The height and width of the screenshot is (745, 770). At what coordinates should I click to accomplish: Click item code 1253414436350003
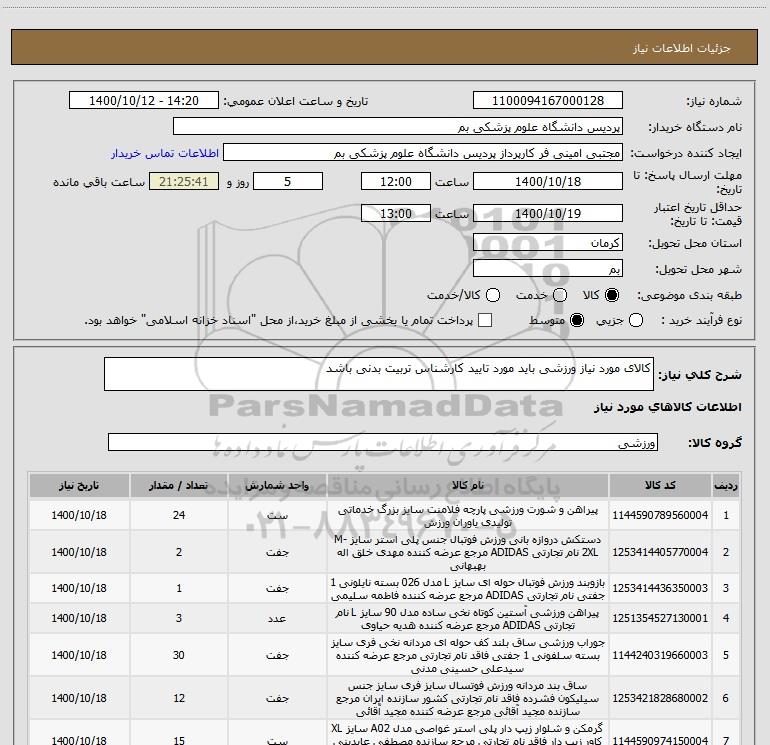click(660, 588)
